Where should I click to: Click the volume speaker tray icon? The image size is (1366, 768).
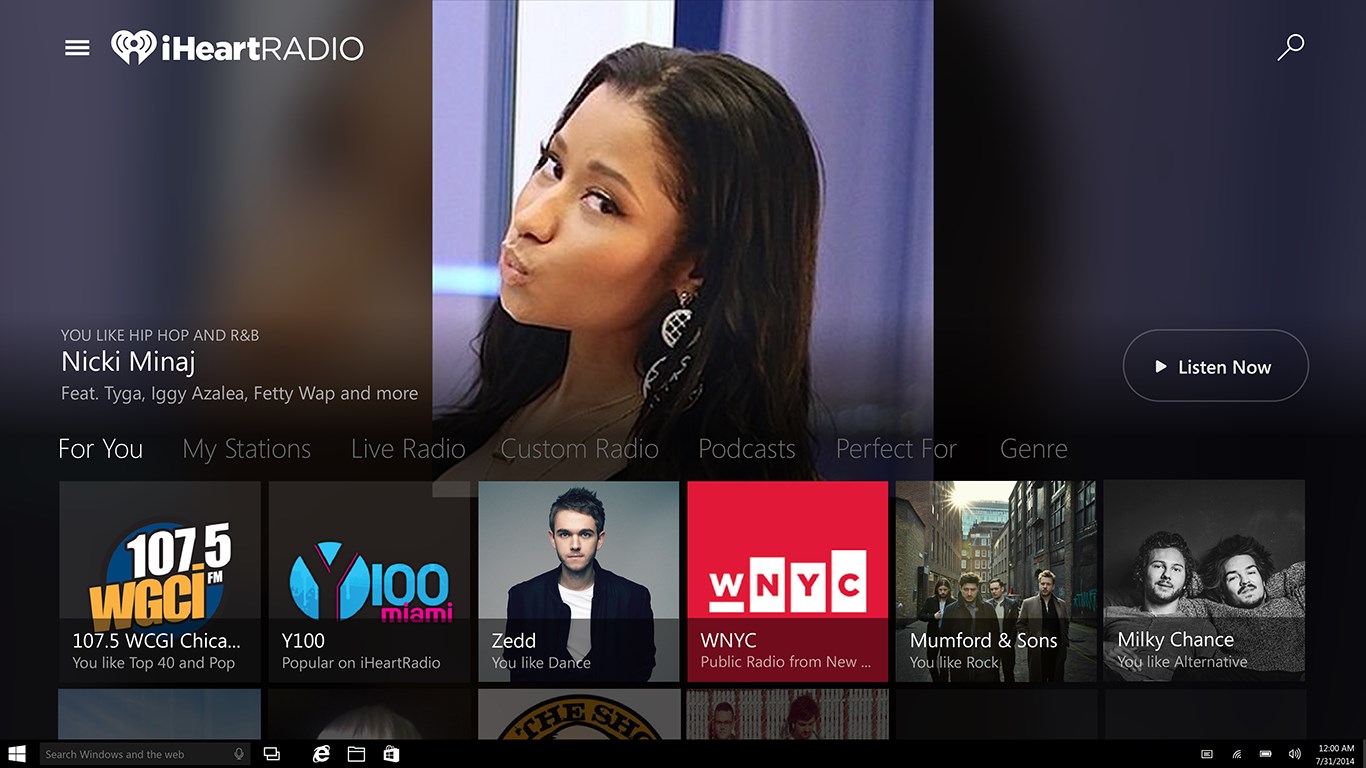point(1295,754)
